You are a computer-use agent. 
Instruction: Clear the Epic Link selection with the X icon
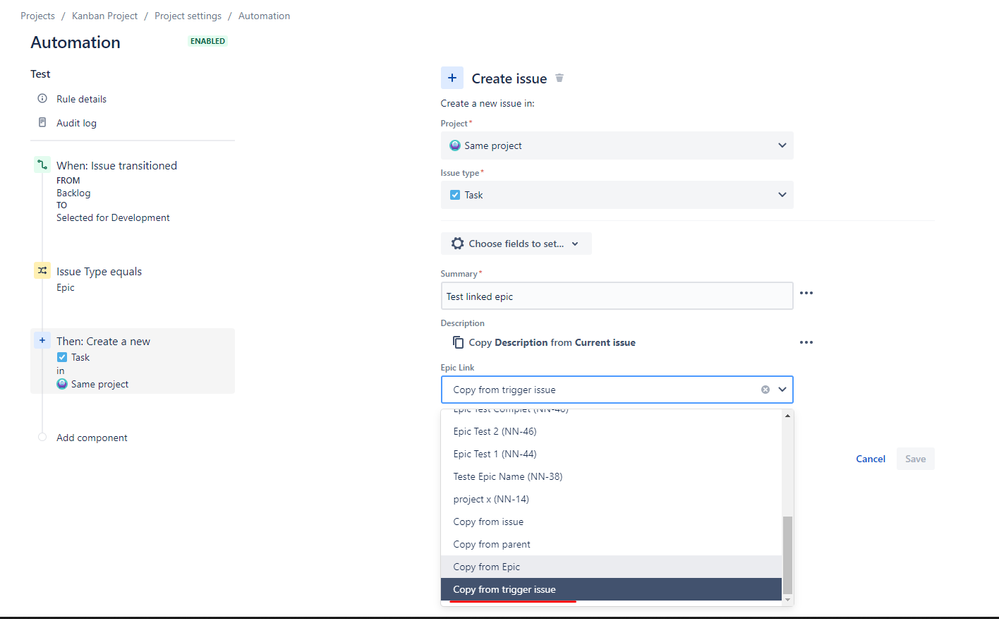click(x=765, y=390)
